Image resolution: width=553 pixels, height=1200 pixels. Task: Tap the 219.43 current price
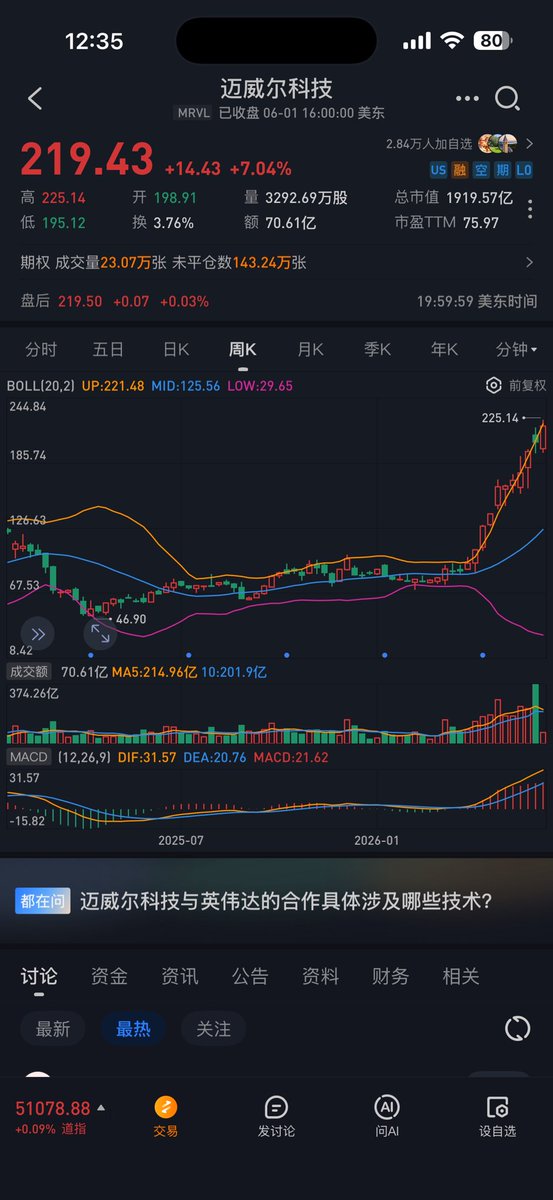click(87, 160)
